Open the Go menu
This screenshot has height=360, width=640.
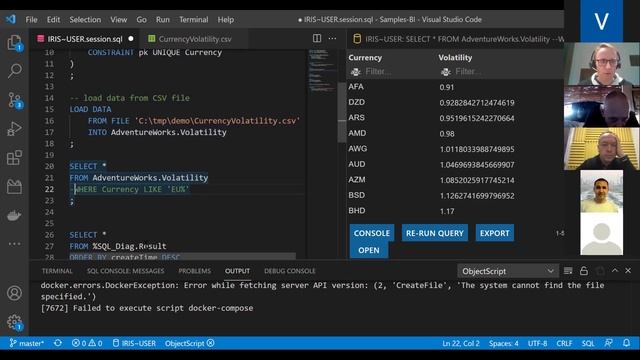pyautogui.click(x=142, y=20)
